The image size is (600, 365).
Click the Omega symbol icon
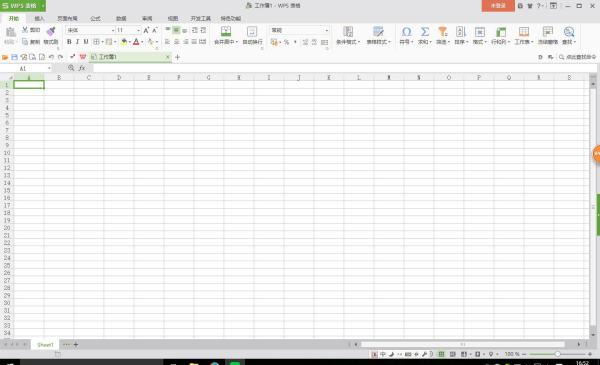pyautogui.click(x=406, y=31)
